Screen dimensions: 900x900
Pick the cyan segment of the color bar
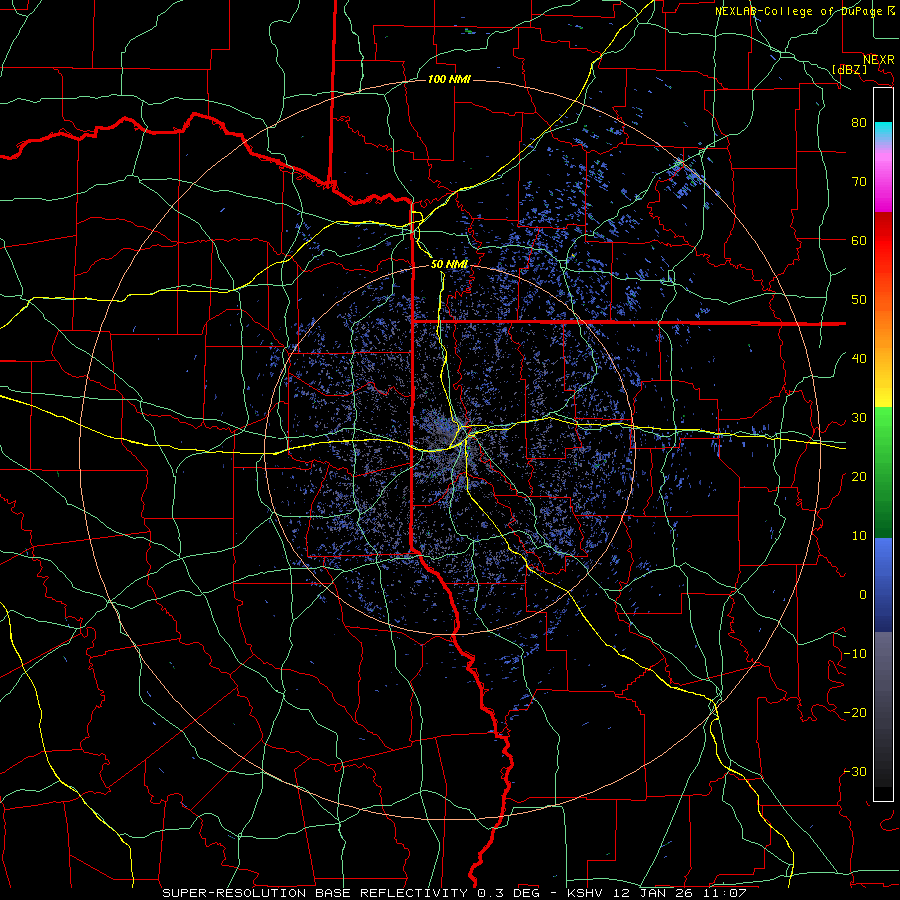click(x=883, y=132)
